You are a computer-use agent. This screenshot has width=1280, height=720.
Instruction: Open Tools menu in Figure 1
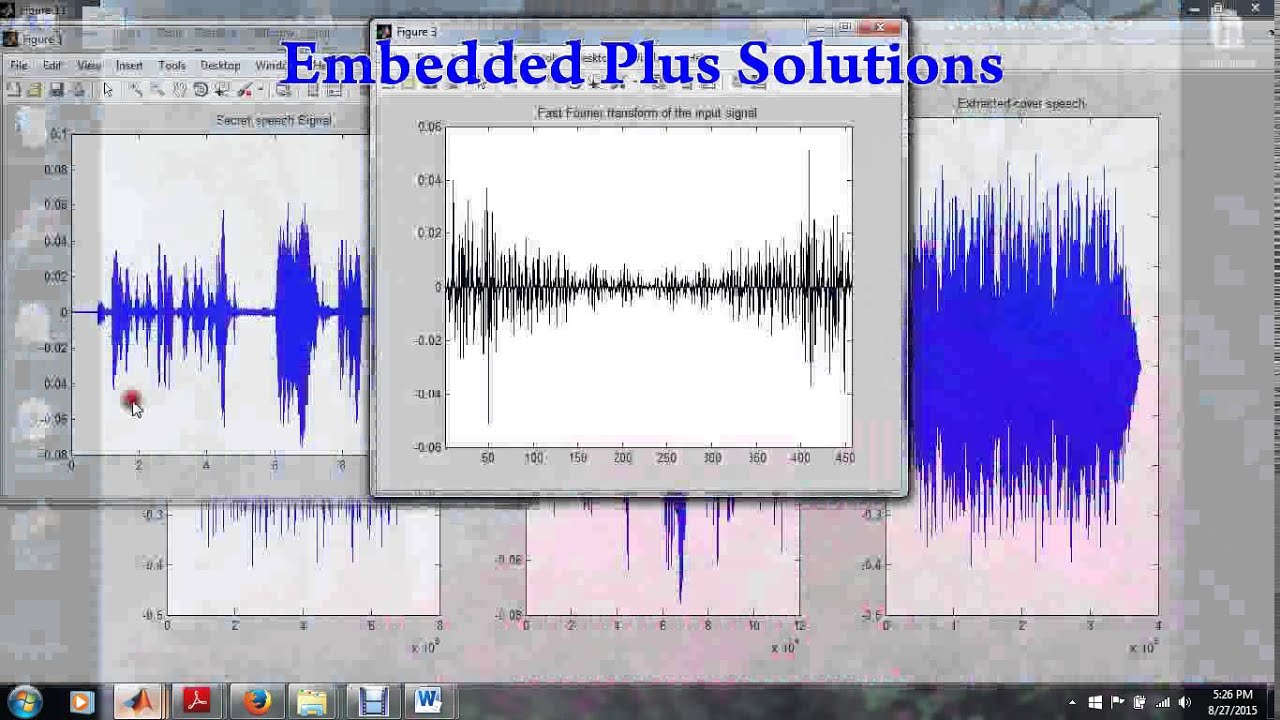(172, 65)
